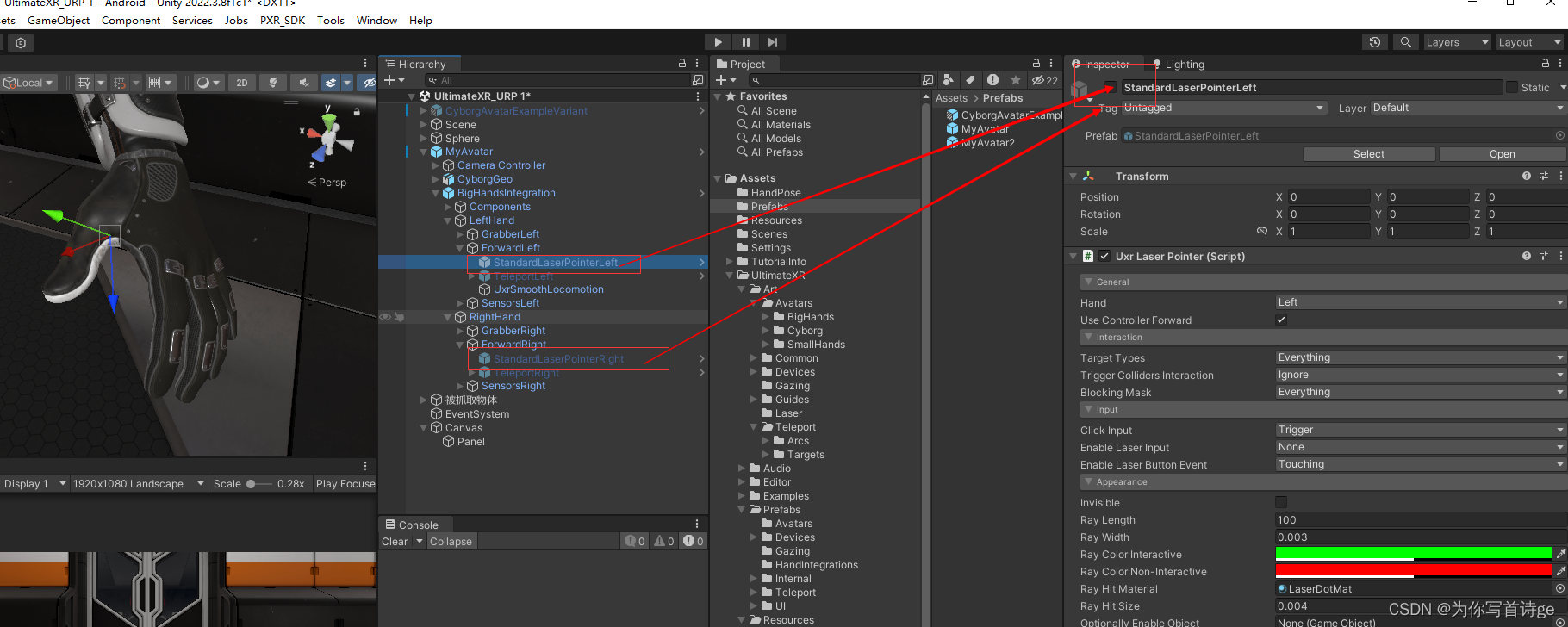Viewport: 1568px width, 627px height.
Task: Toggle hidden packages count icon
Action: click(x=1045, y=80)
